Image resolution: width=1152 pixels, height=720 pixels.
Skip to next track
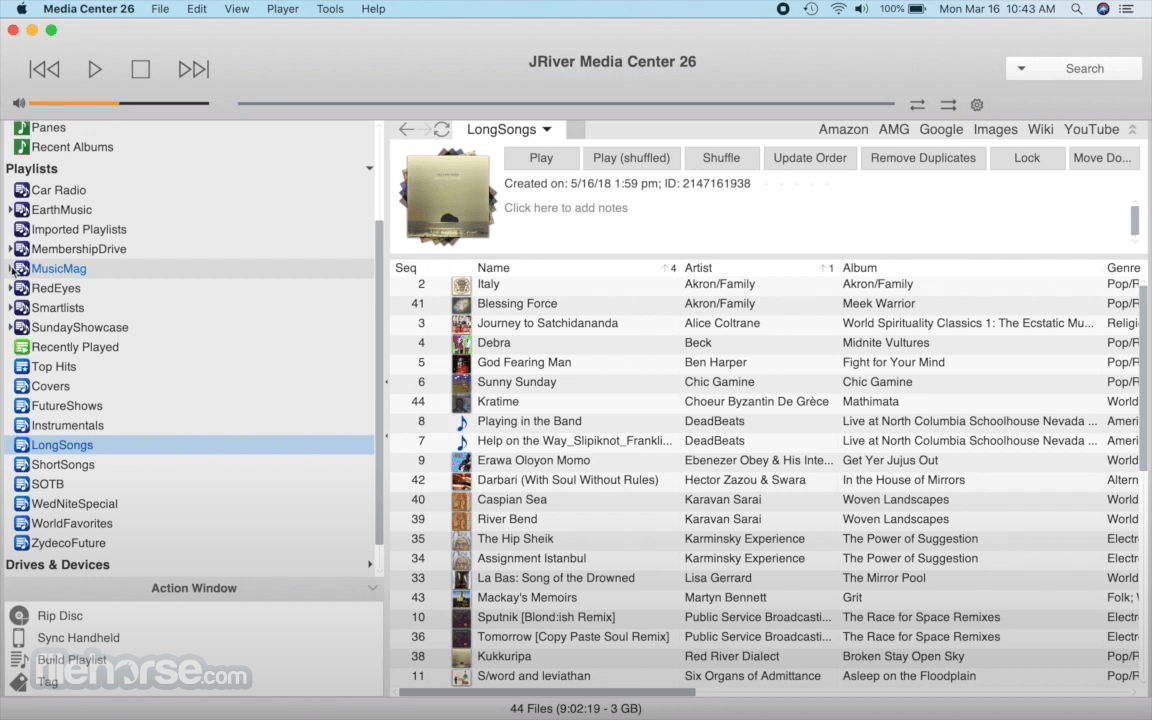tap(194, 69)
